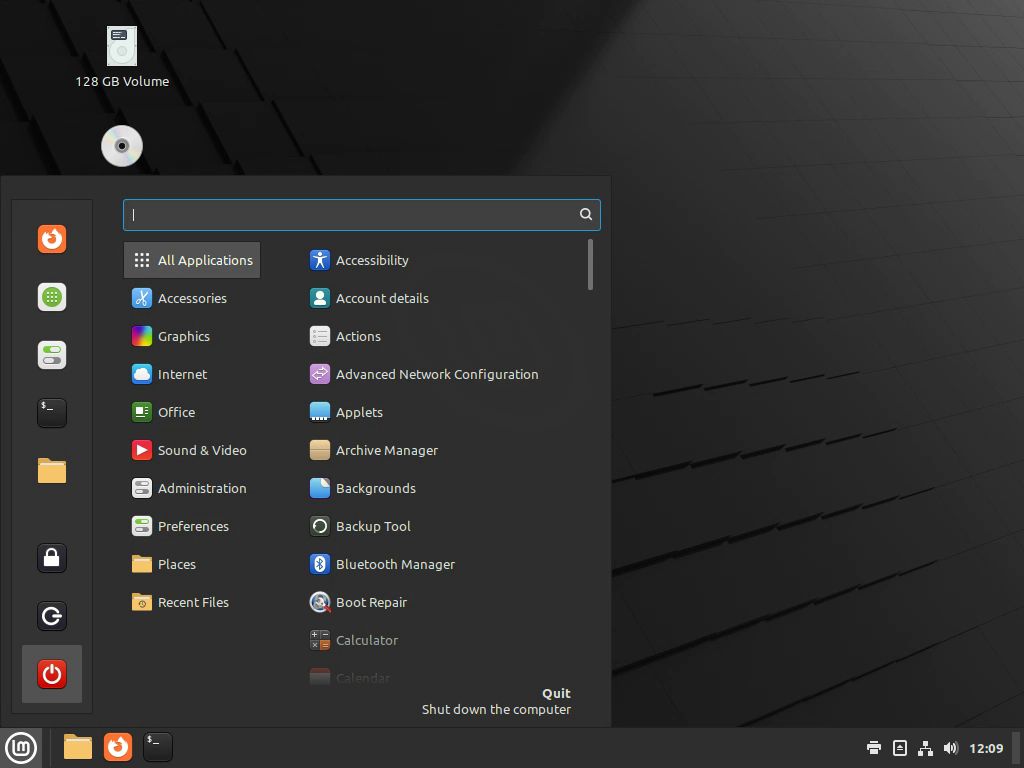Open Archive Manager application

[x=386, y=450]
